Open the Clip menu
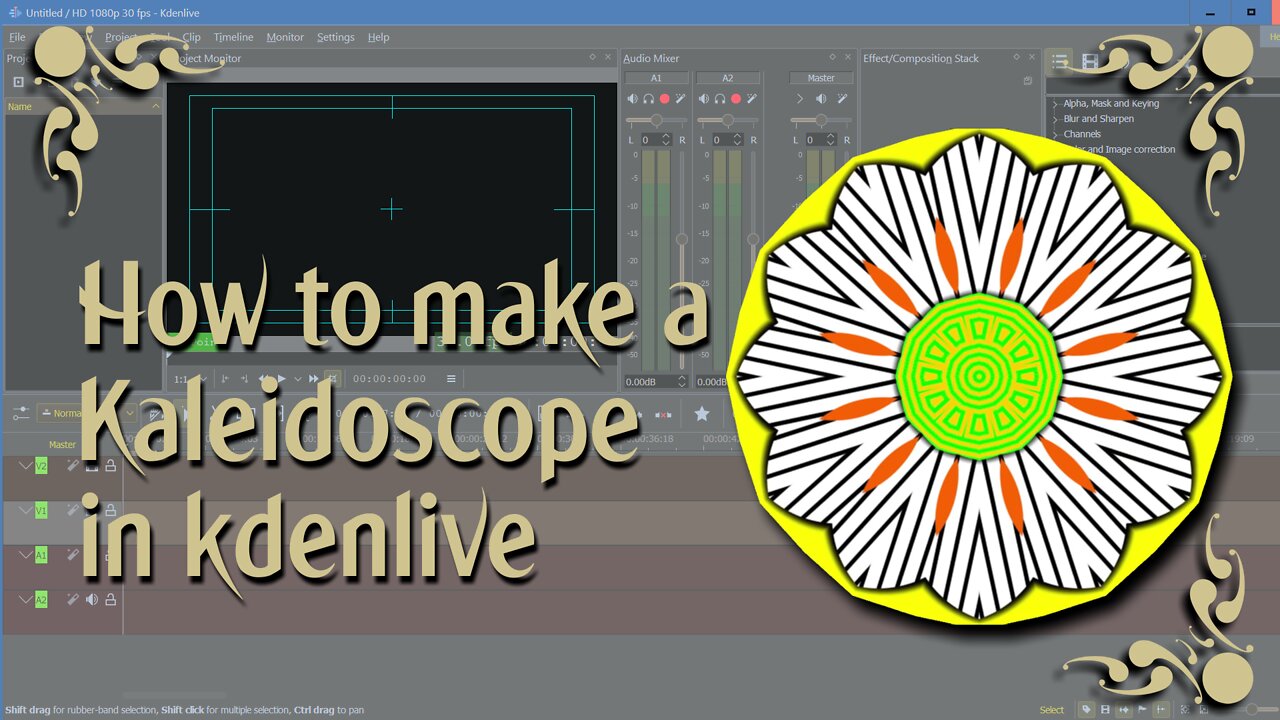Image resolution: width=1280 pixels, height=720 pixels. [191, 37]
